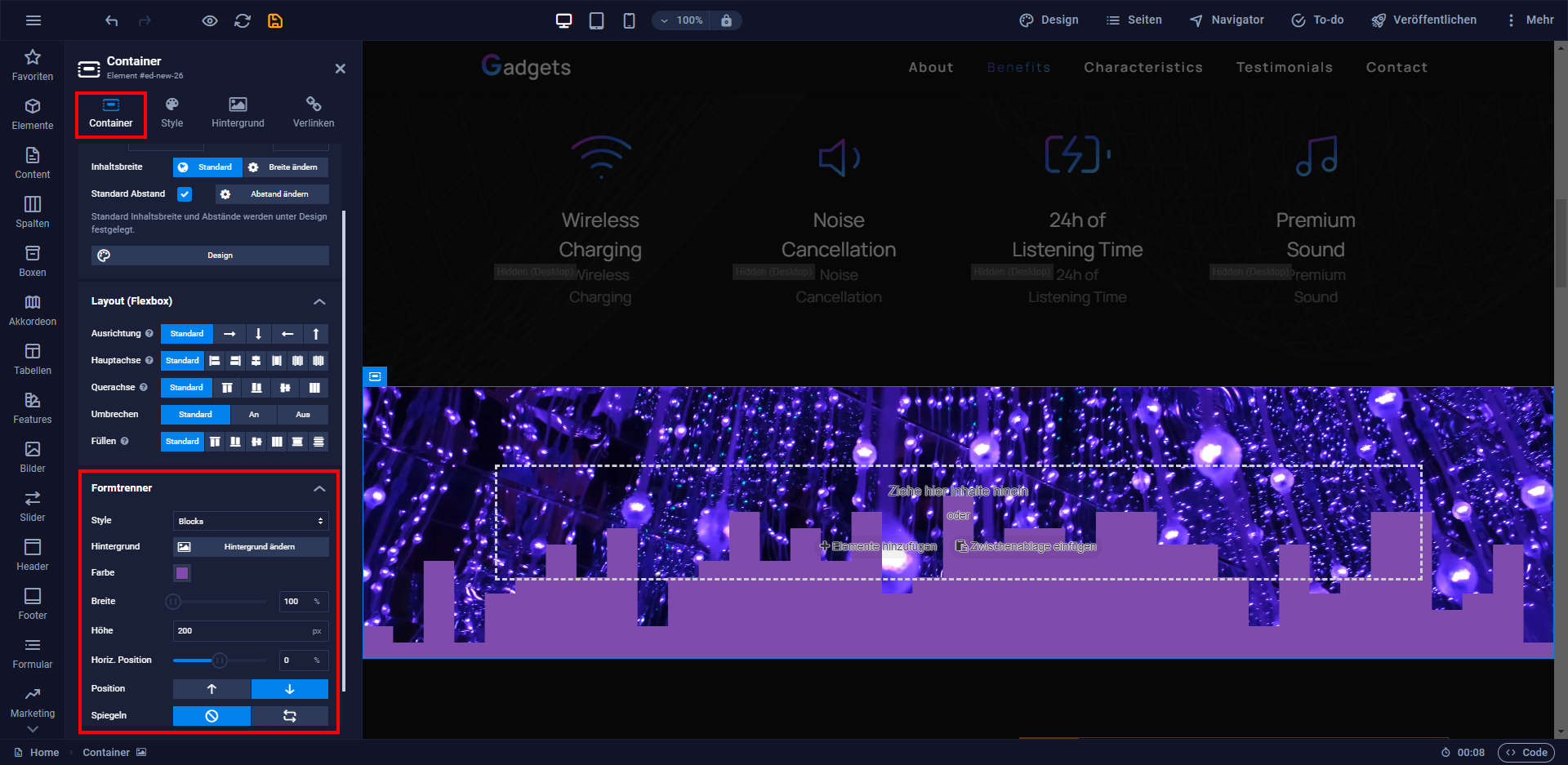The image size is (1568, 765).
Task: Set divider Position to top
Action: click(x=212, y=689)
